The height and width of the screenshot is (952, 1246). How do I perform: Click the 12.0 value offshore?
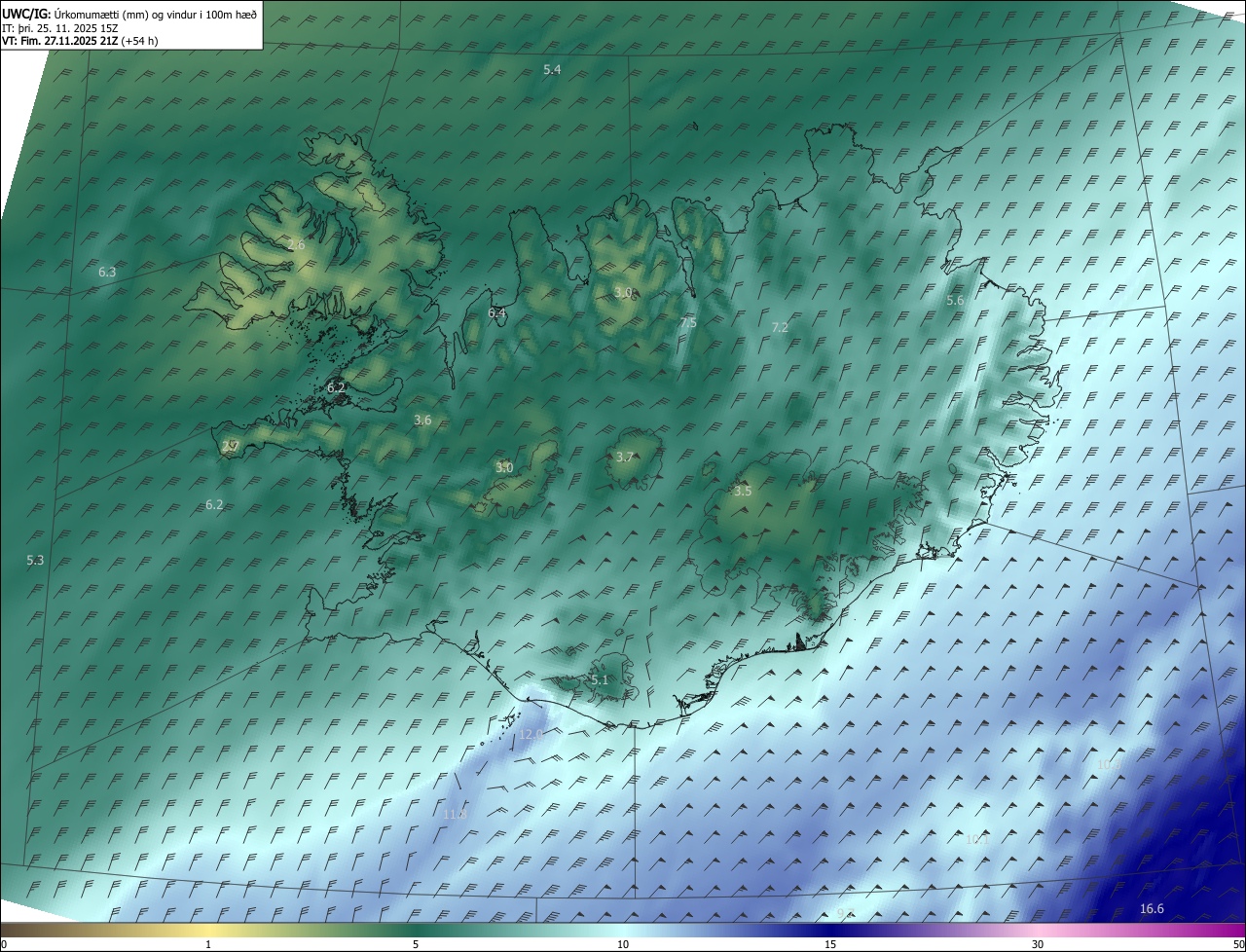531,734
